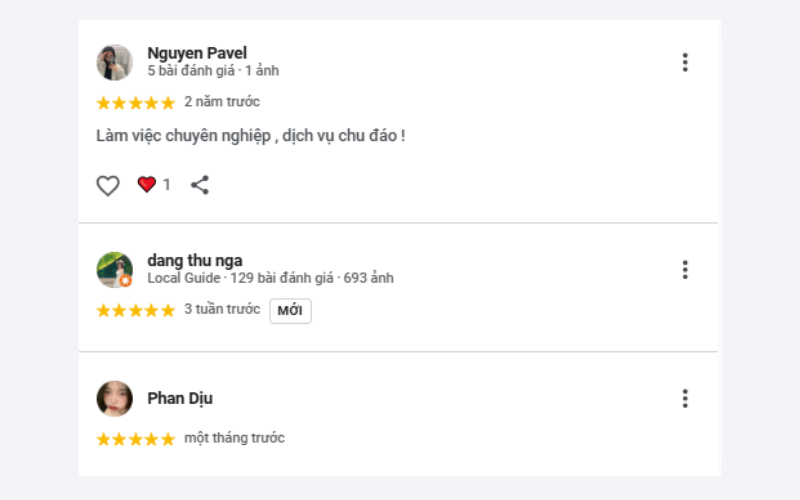
Task: Click the heart outline like icon
Action: tap(108, 185)
